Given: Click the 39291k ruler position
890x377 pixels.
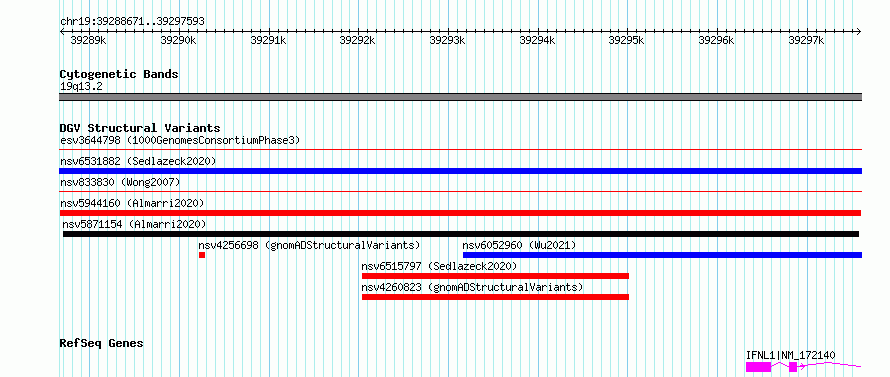Looking at the screenshot, I should 268,40.
